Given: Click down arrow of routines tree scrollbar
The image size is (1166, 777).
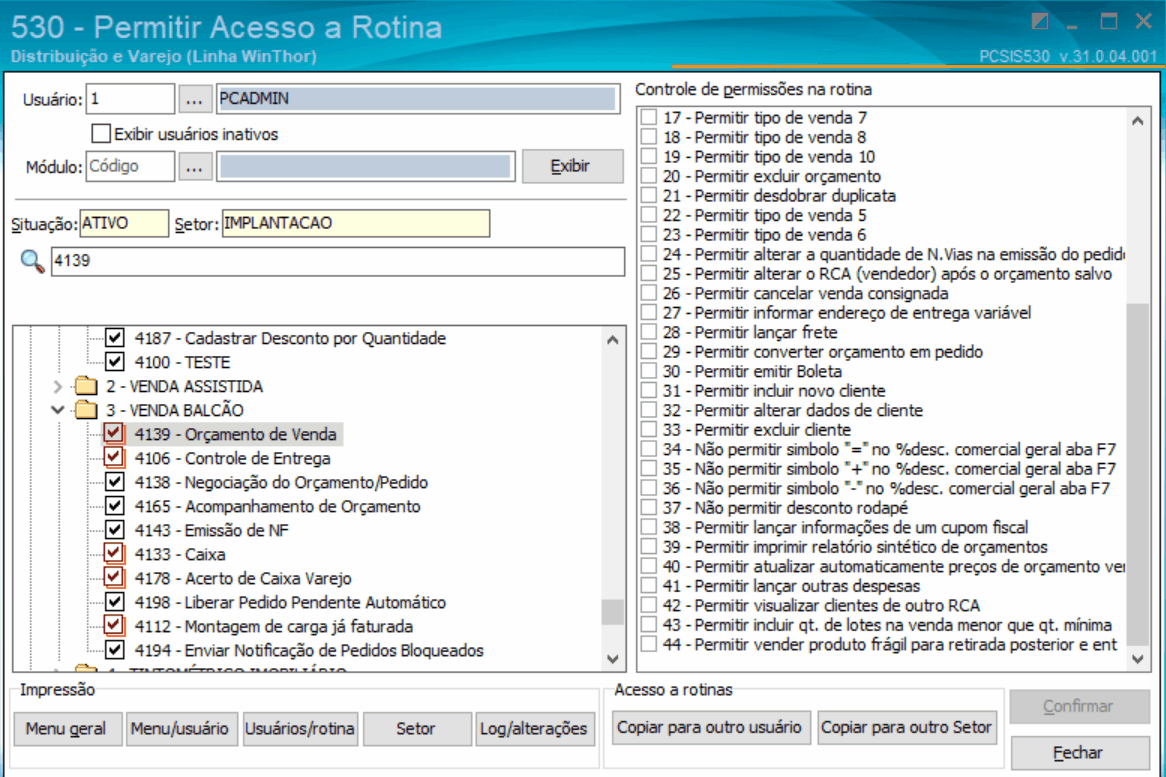Looking at the screenshot, I should [613, 658].
